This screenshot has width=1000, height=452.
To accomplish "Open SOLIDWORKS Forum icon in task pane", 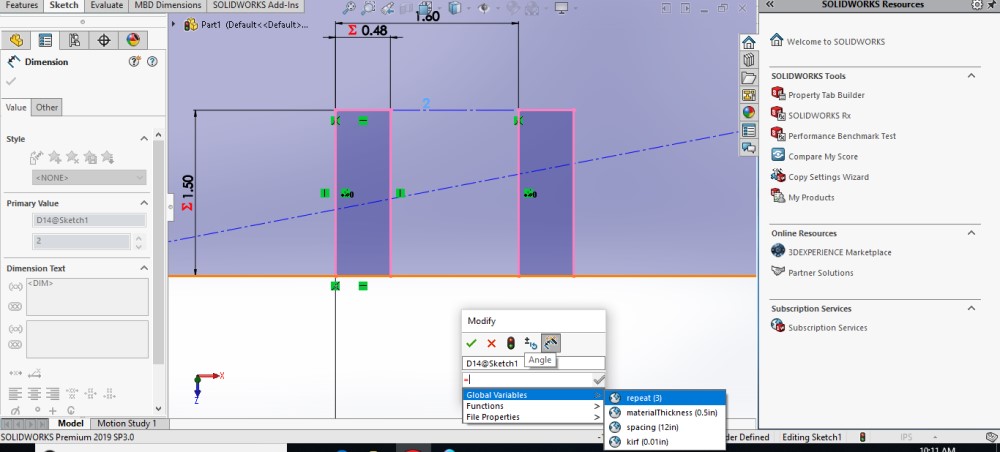I will (749, 147).
